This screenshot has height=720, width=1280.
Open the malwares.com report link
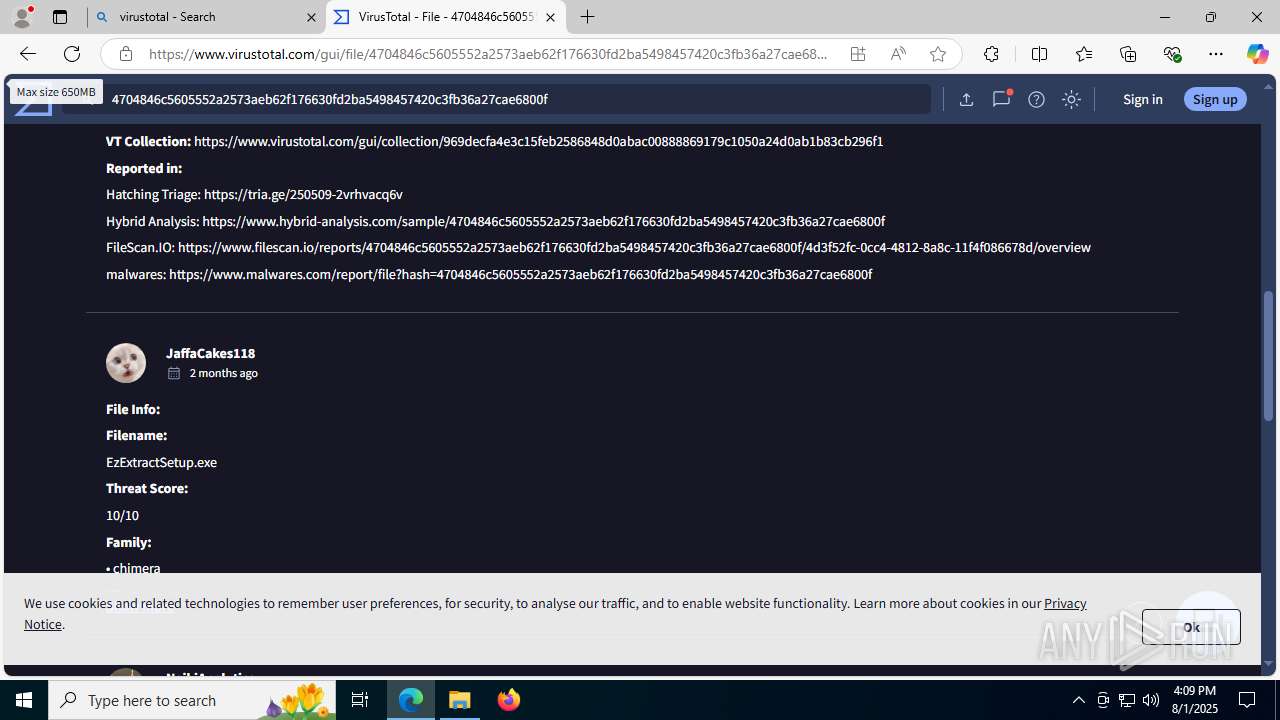pos(520,274)
